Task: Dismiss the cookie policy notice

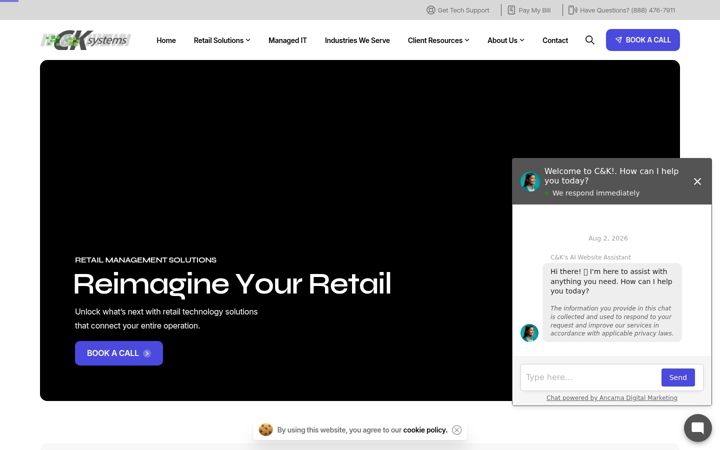Action: [x=456, y=430]
